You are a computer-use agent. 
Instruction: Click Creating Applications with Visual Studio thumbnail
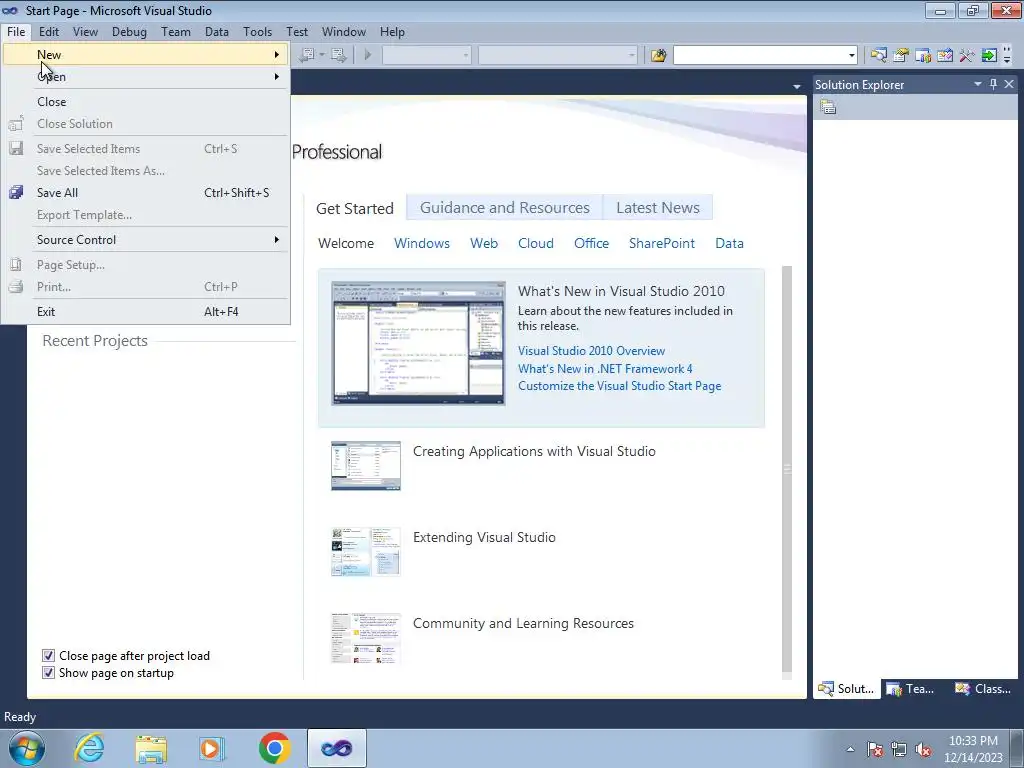366,466
